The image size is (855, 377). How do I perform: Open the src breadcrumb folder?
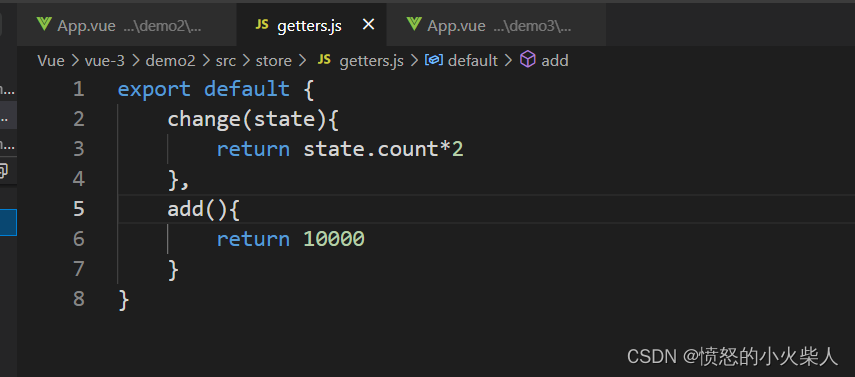[x=226, y=61]
